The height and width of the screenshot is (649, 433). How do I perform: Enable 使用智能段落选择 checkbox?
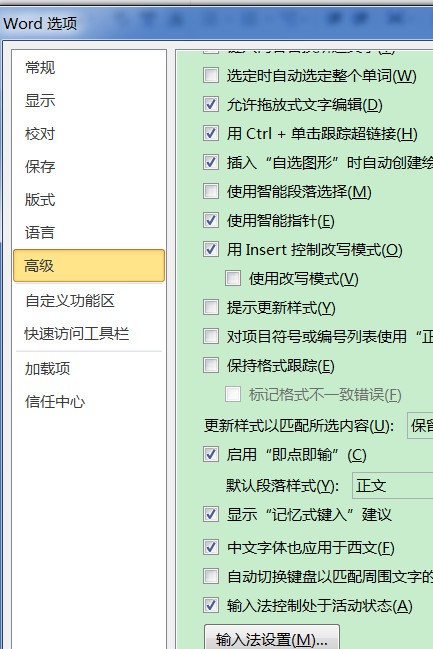click(211, 191)
